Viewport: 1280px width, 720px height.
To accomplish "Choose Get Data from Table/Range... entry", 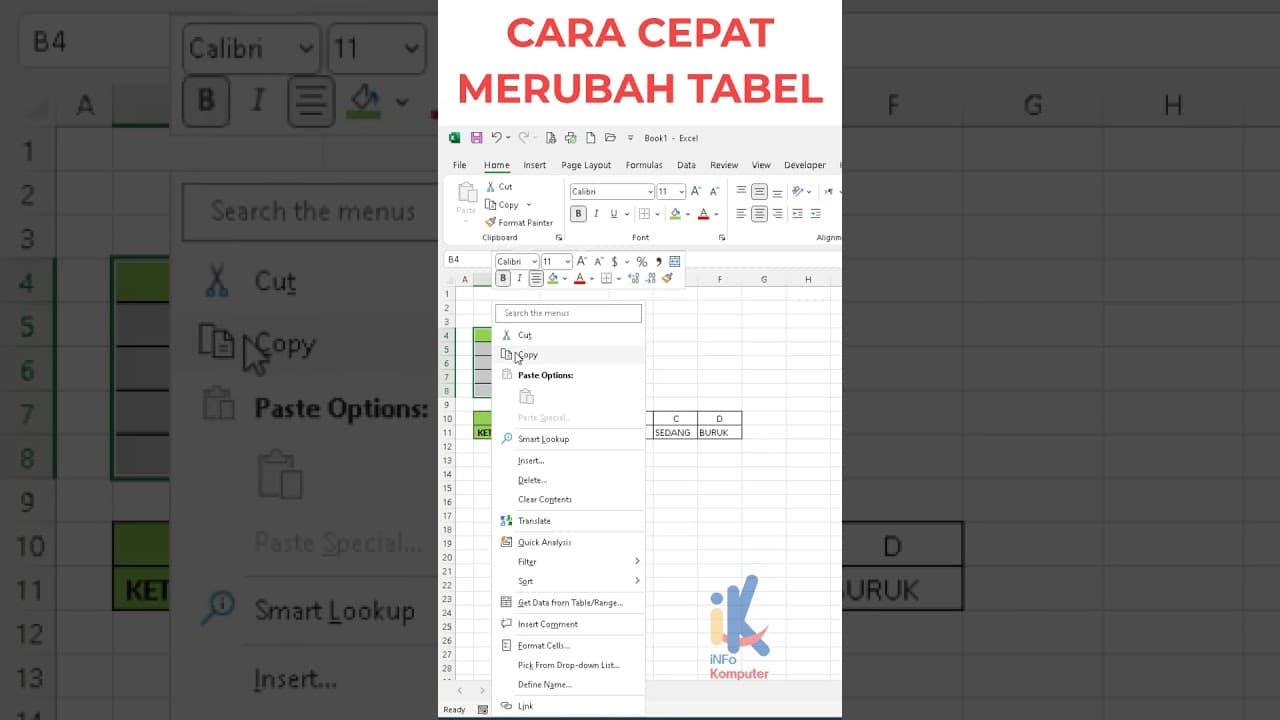I will (569, 603).
